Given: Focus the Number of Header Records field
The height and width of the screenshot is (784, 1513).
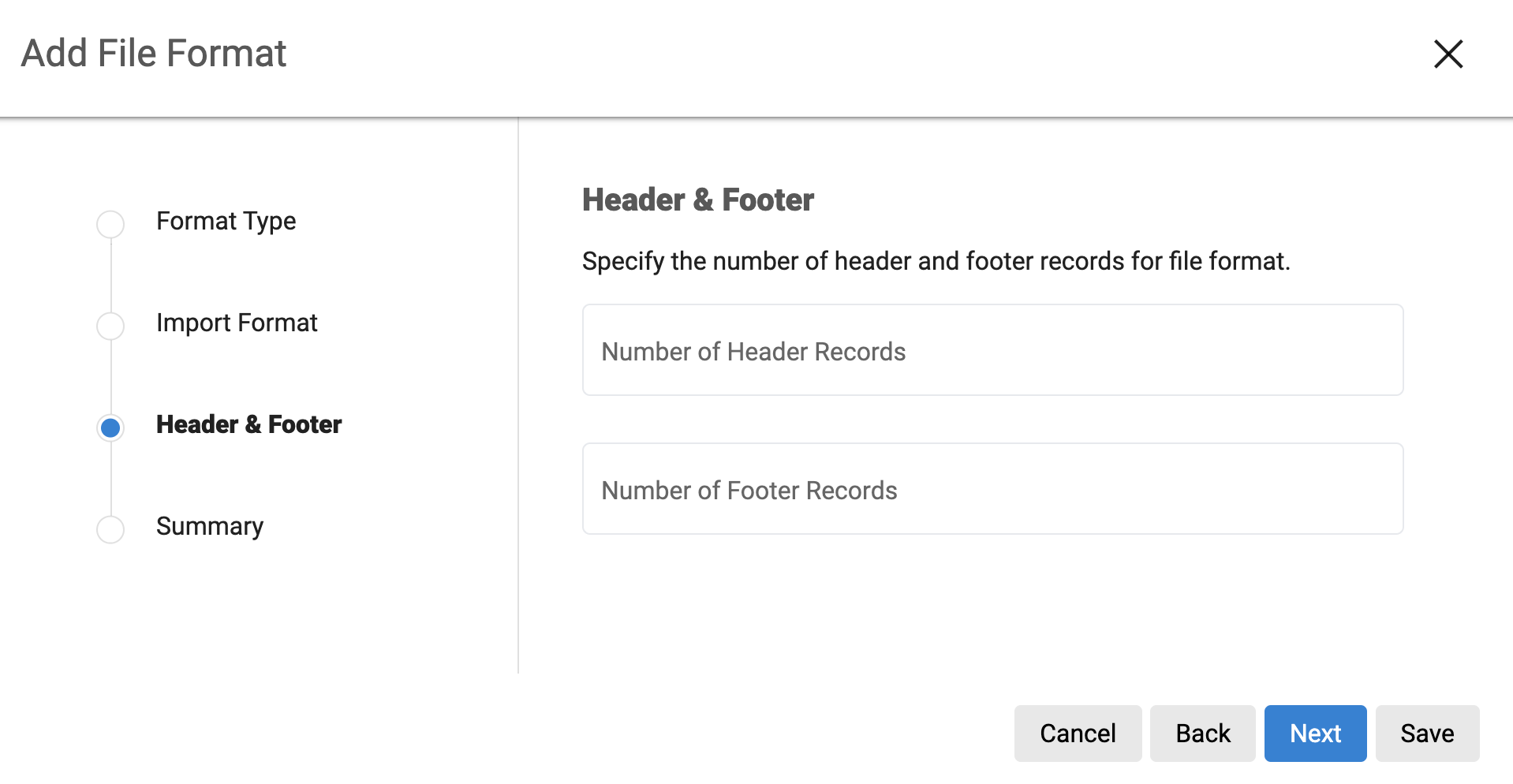Looking at the screenshot, I should pyautogui.click(x=992, y=350).
